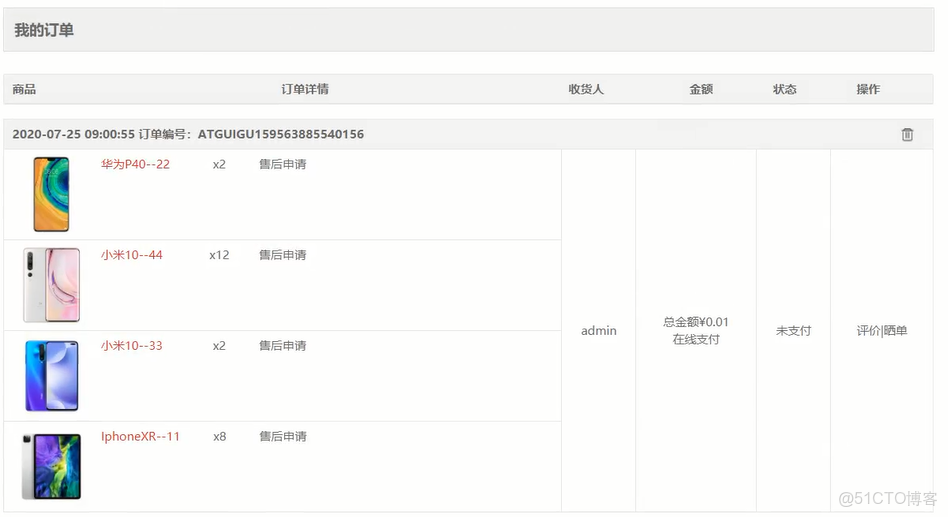Select 售后申请 for IphoneXR--11
This screenshot has height=517, width=948.
click(282, 436)
